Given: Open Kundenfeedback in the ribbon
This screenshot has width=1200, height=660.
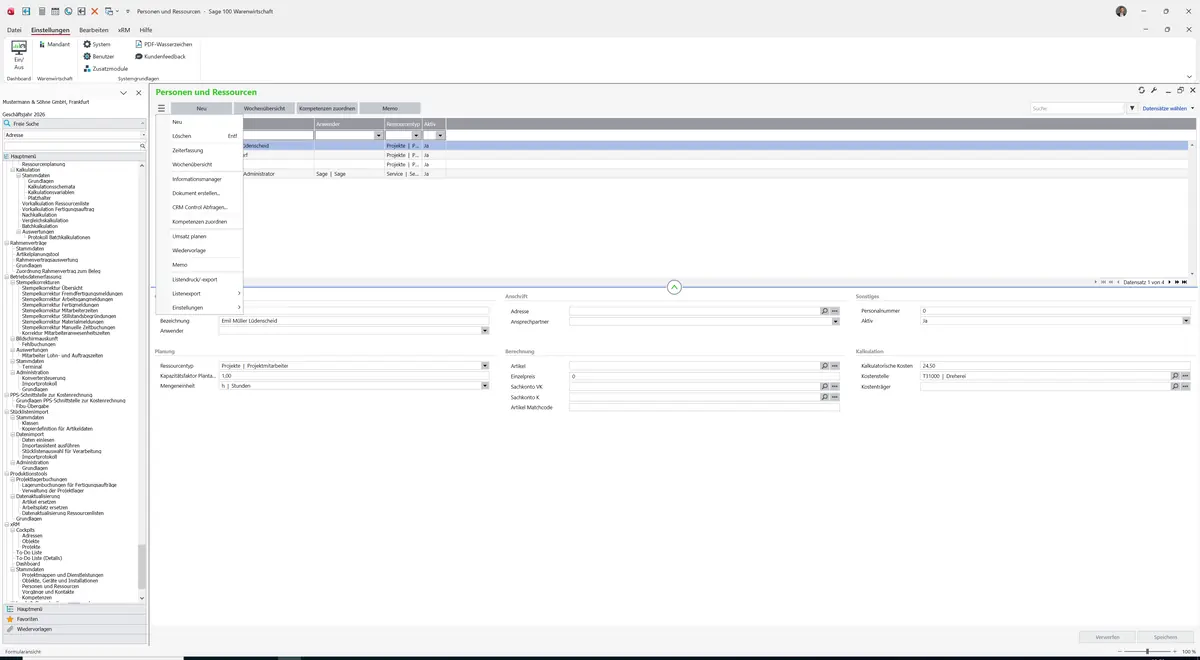Looking at the screenshot, I should (160, 56).
